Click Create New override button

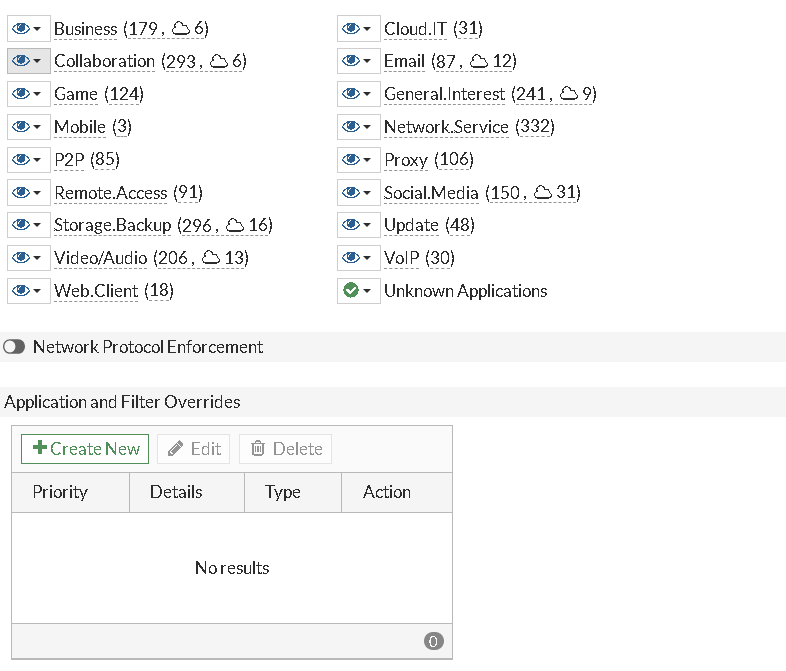[x=85, y=449]
